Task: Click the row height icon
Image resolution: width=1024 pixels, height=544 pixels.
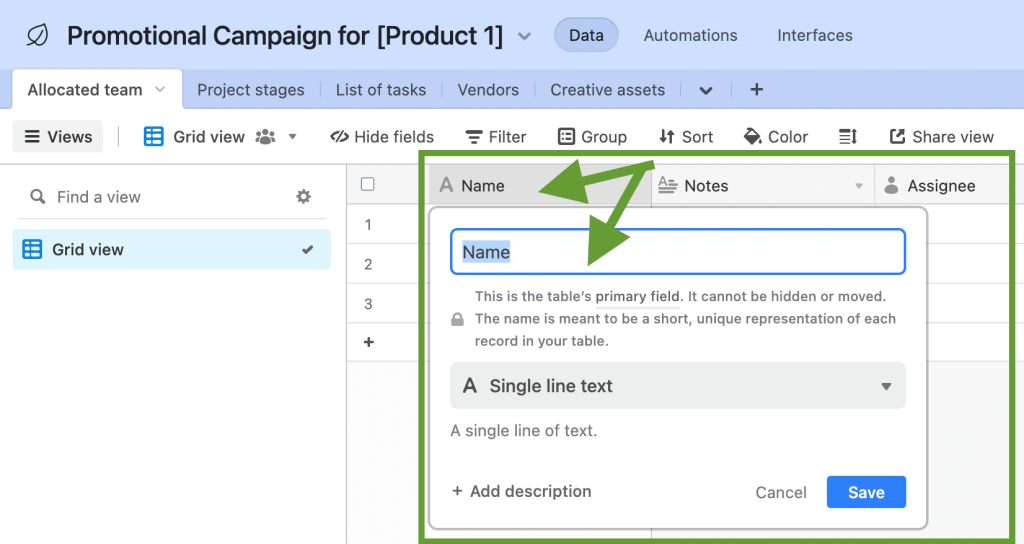Action: coord(848,137)
